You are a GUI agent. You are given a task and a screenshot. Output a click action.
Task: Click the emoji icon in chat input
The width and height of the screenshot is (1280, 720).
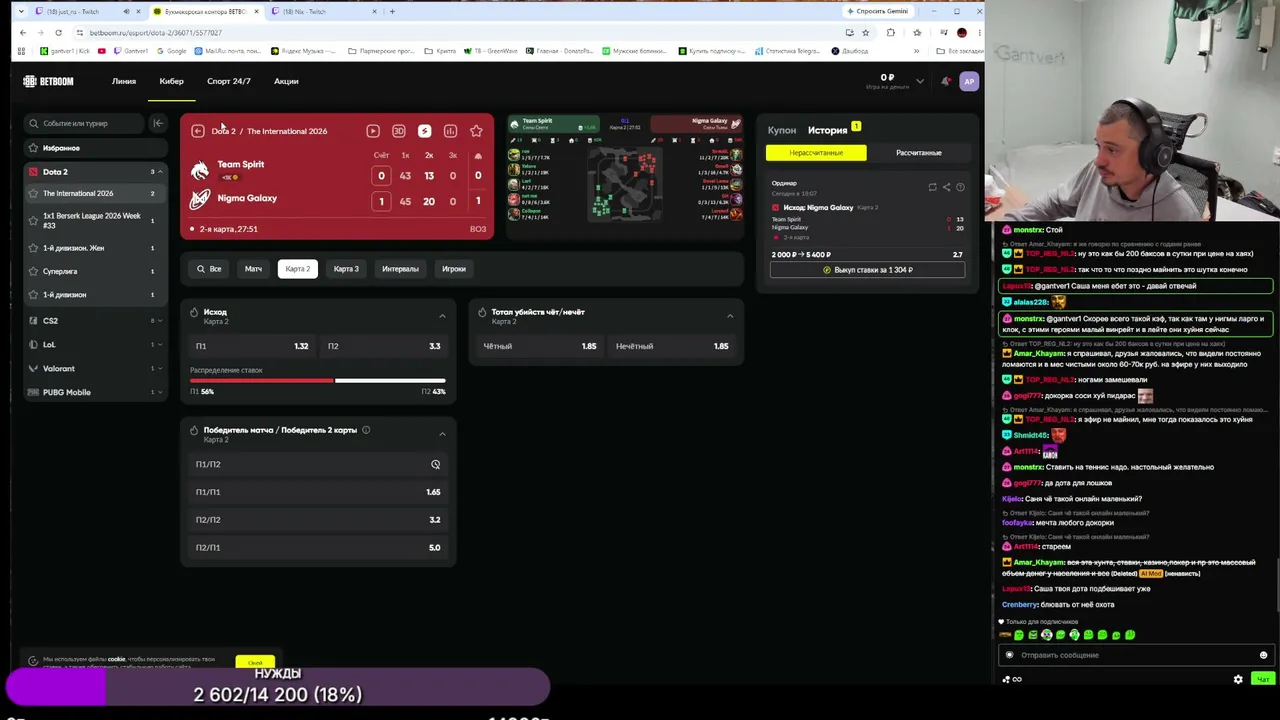tap(1263, 655)
